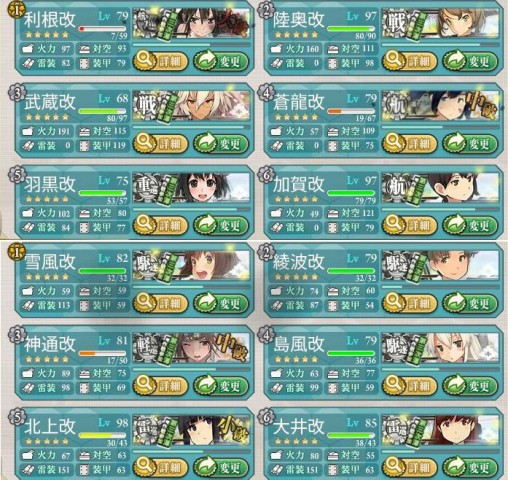Click slot number 1 badge of 雪風改
Viewport: 508px width, 480px height.
coord(16,252)
